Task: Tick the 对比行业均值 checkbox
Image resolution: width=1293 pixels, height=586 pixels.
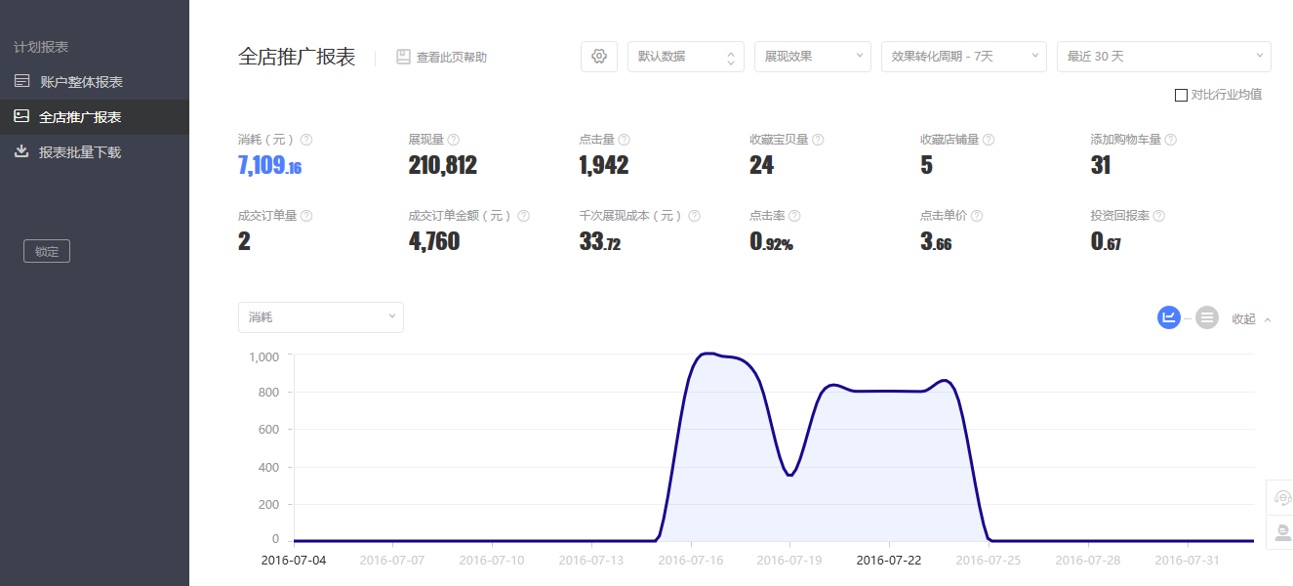Action: pyautogui.click(x=1181, y=95)
